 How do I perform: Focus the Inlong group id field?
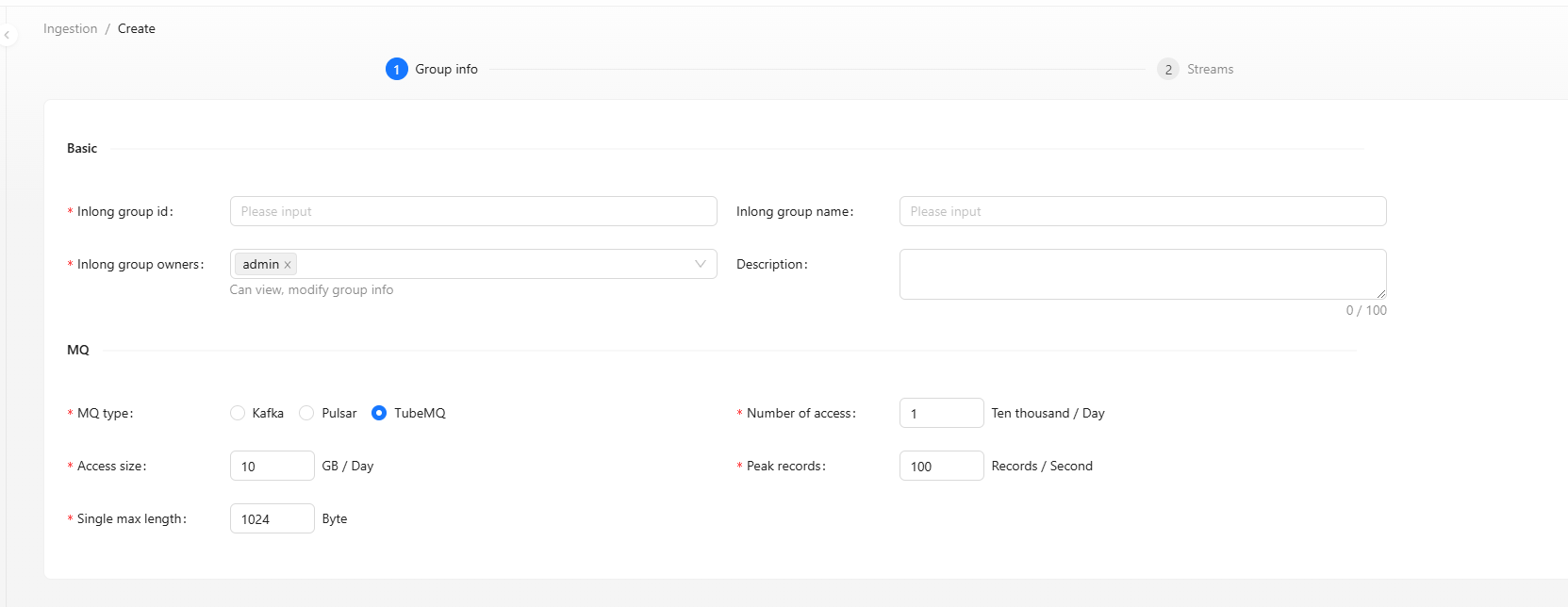coord(473,211)
